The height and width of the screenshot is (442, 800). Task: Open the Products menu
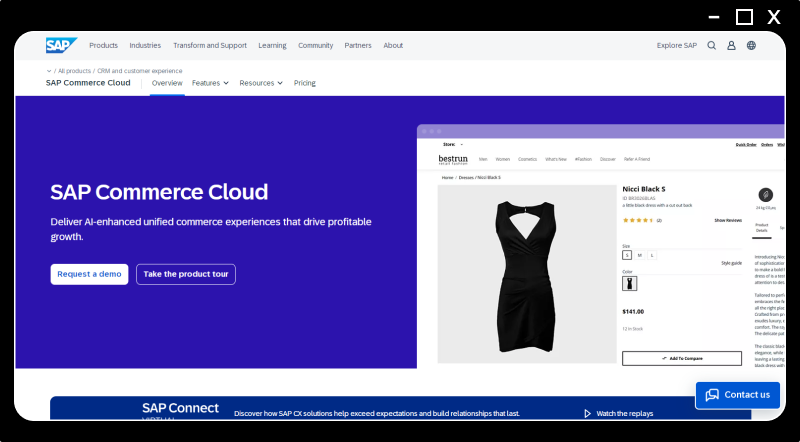pyautogui.click(x=103, y=45)
